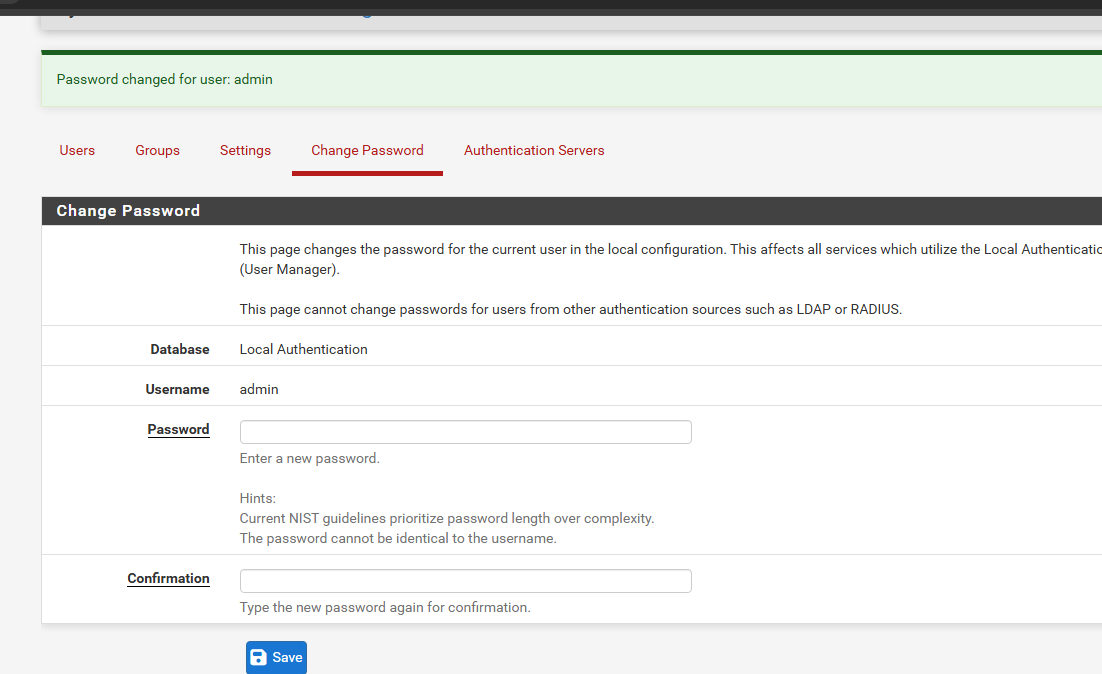Click the admin username value
Image resolution: width=1102 pixels, height=674 pixels.
259,389
